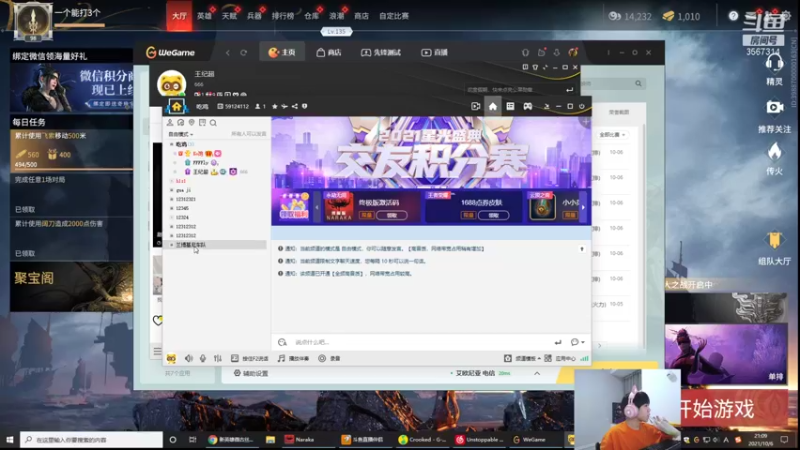This screenshot has height=450, width=800.
Task: Expand the 12324 channel
Action: pos(171,217)
